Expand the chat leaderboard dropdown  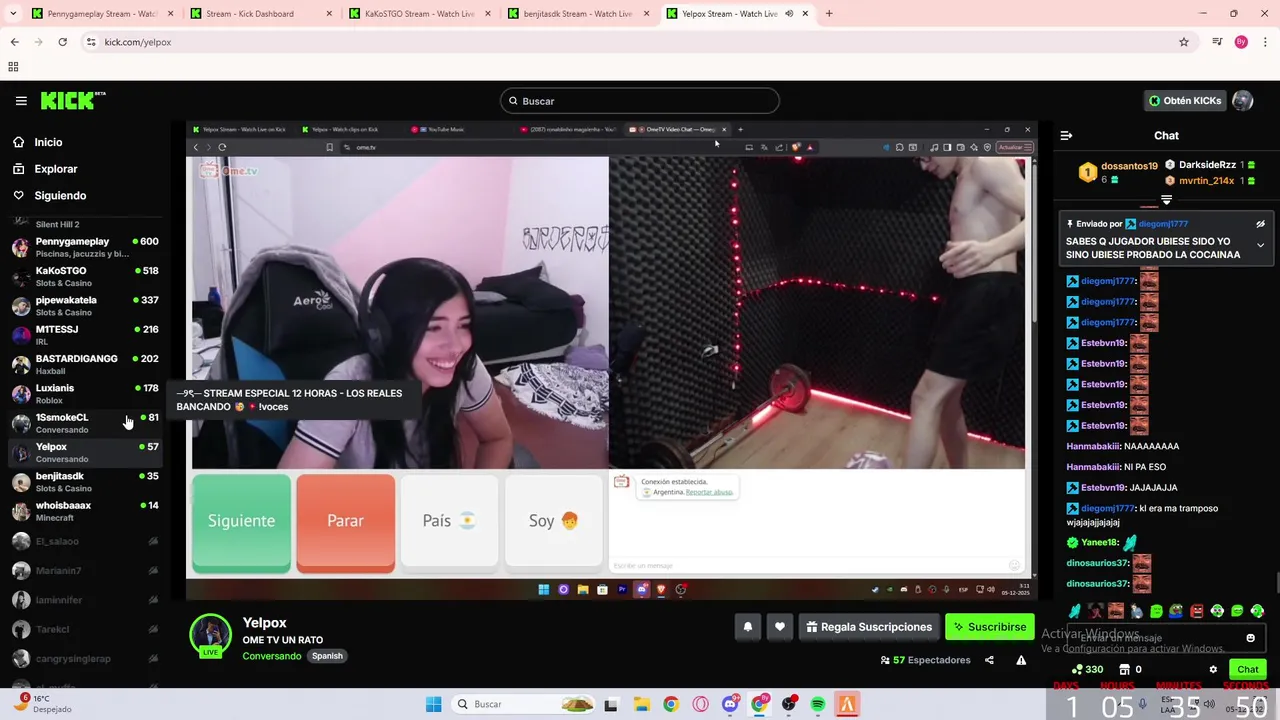point(1166,200)
